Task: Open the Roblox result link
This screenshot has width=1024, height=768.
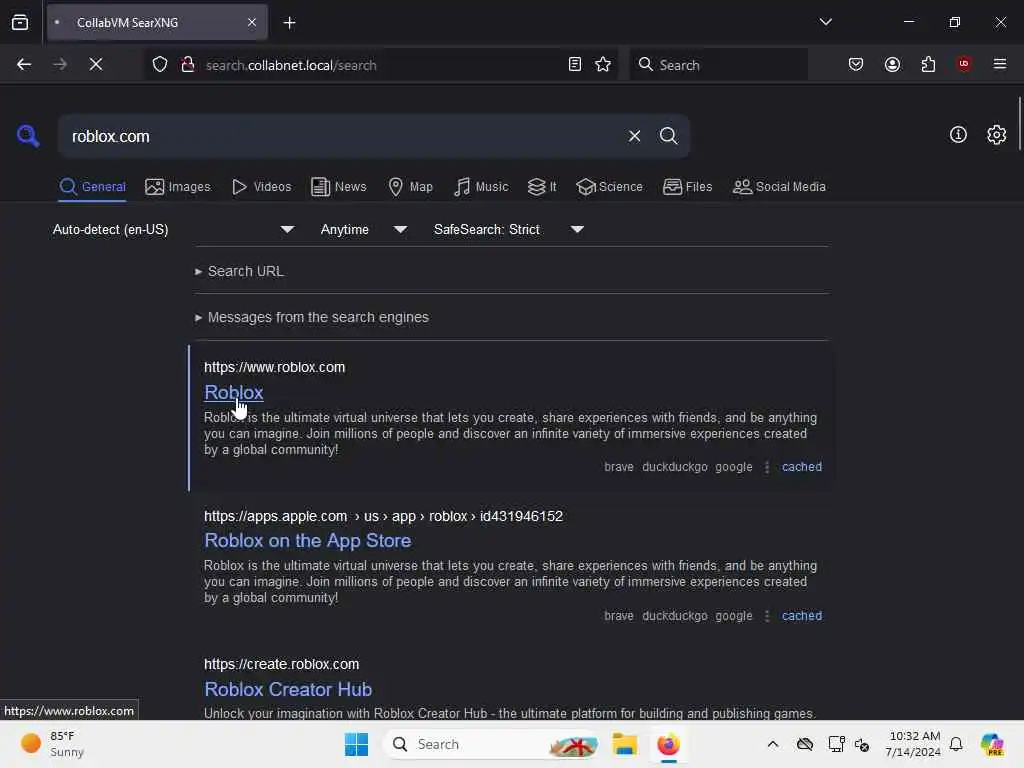Action: pos(234,392)
